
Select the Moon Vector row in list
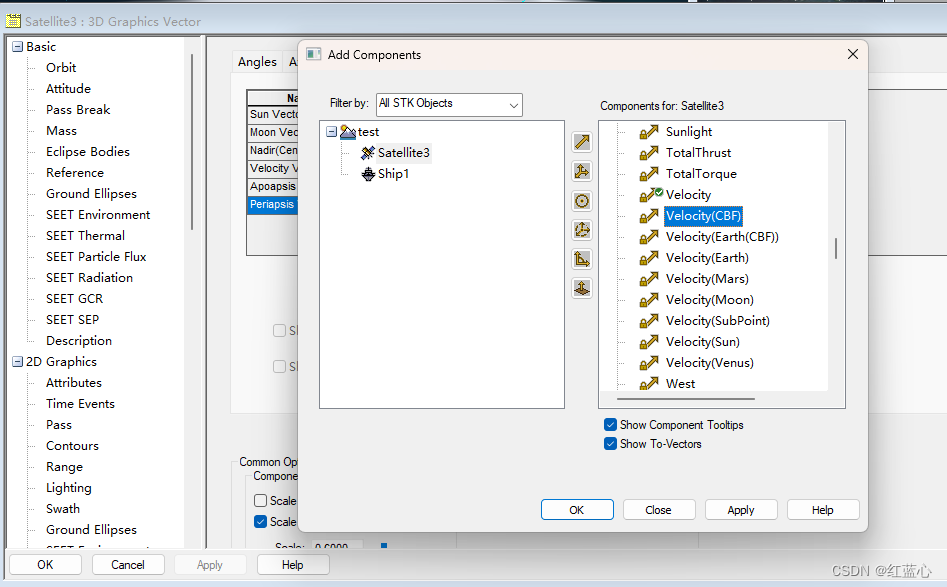(x=273, y=132)
